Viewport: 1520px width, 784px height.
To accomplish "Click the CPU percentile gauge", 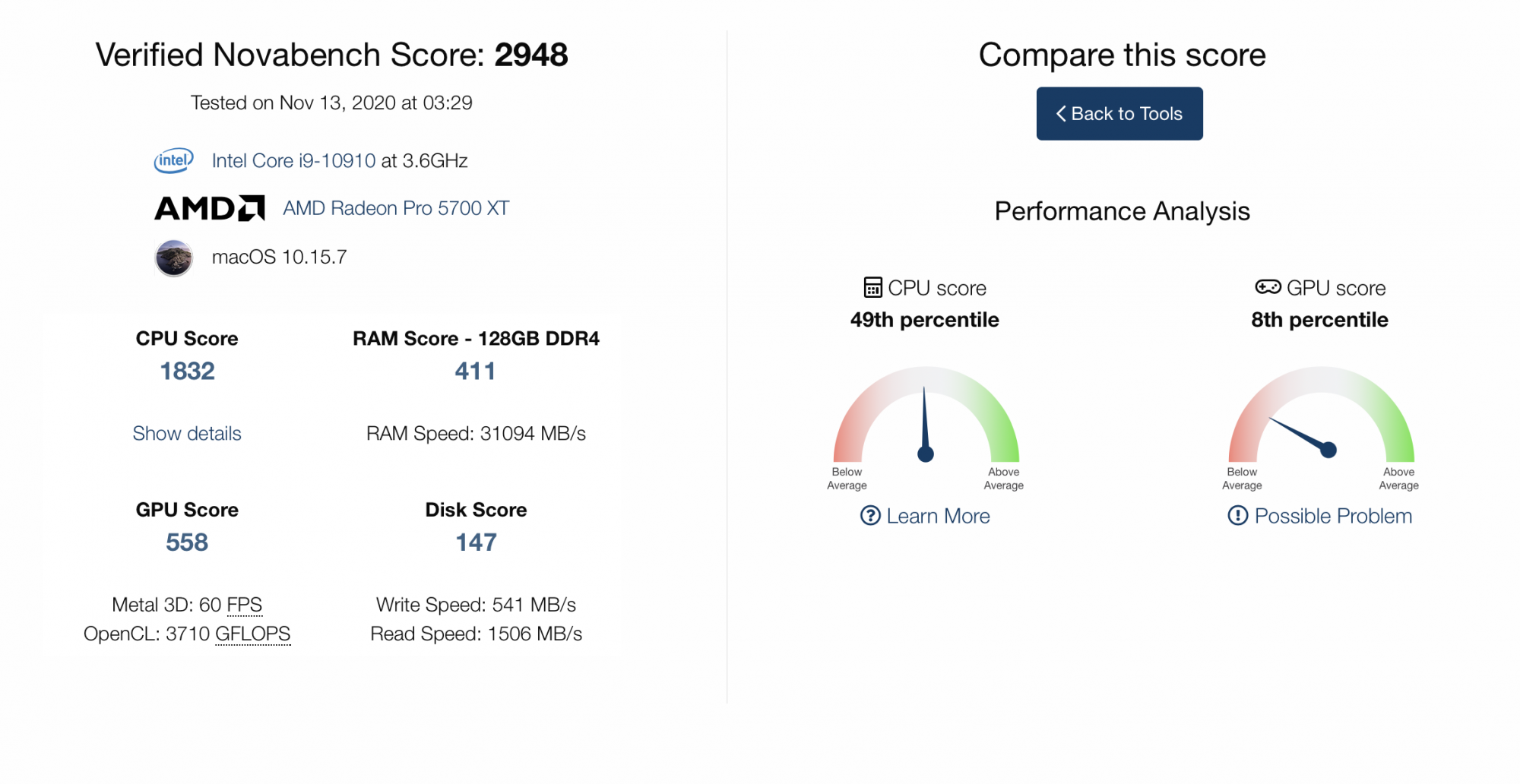I will click(926, 416).
